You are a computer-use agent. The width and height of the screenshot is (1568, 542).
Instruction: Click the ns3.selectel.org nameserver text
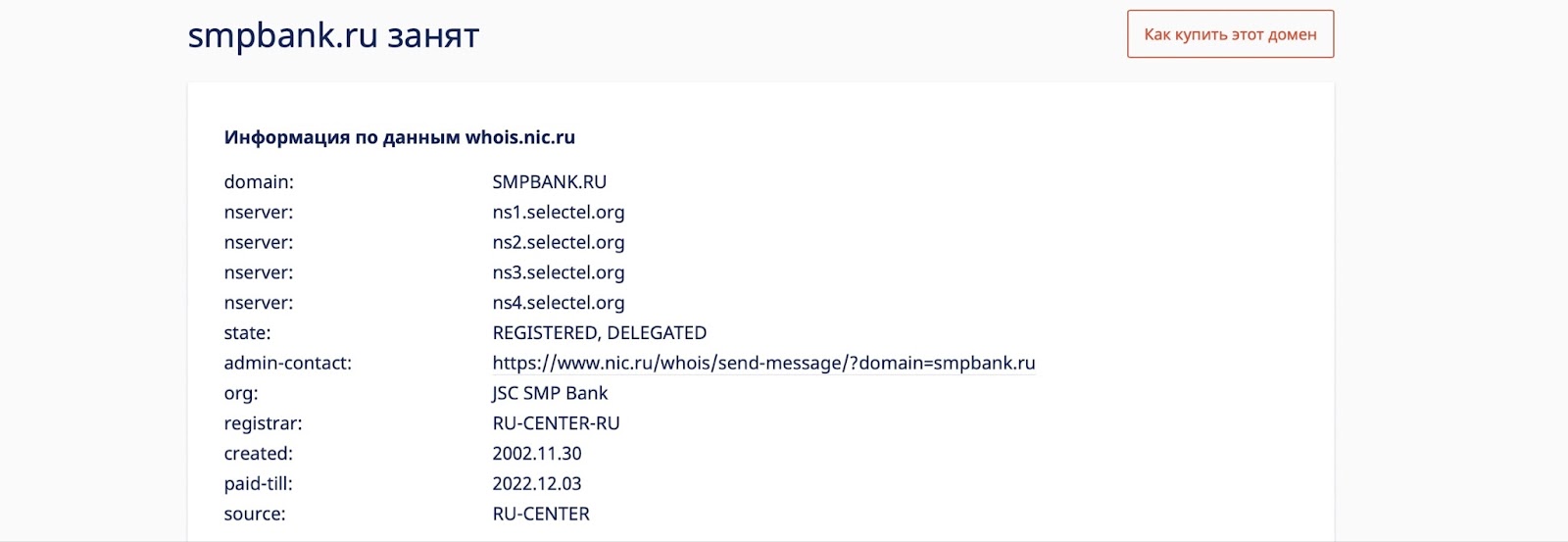point(558,272)
